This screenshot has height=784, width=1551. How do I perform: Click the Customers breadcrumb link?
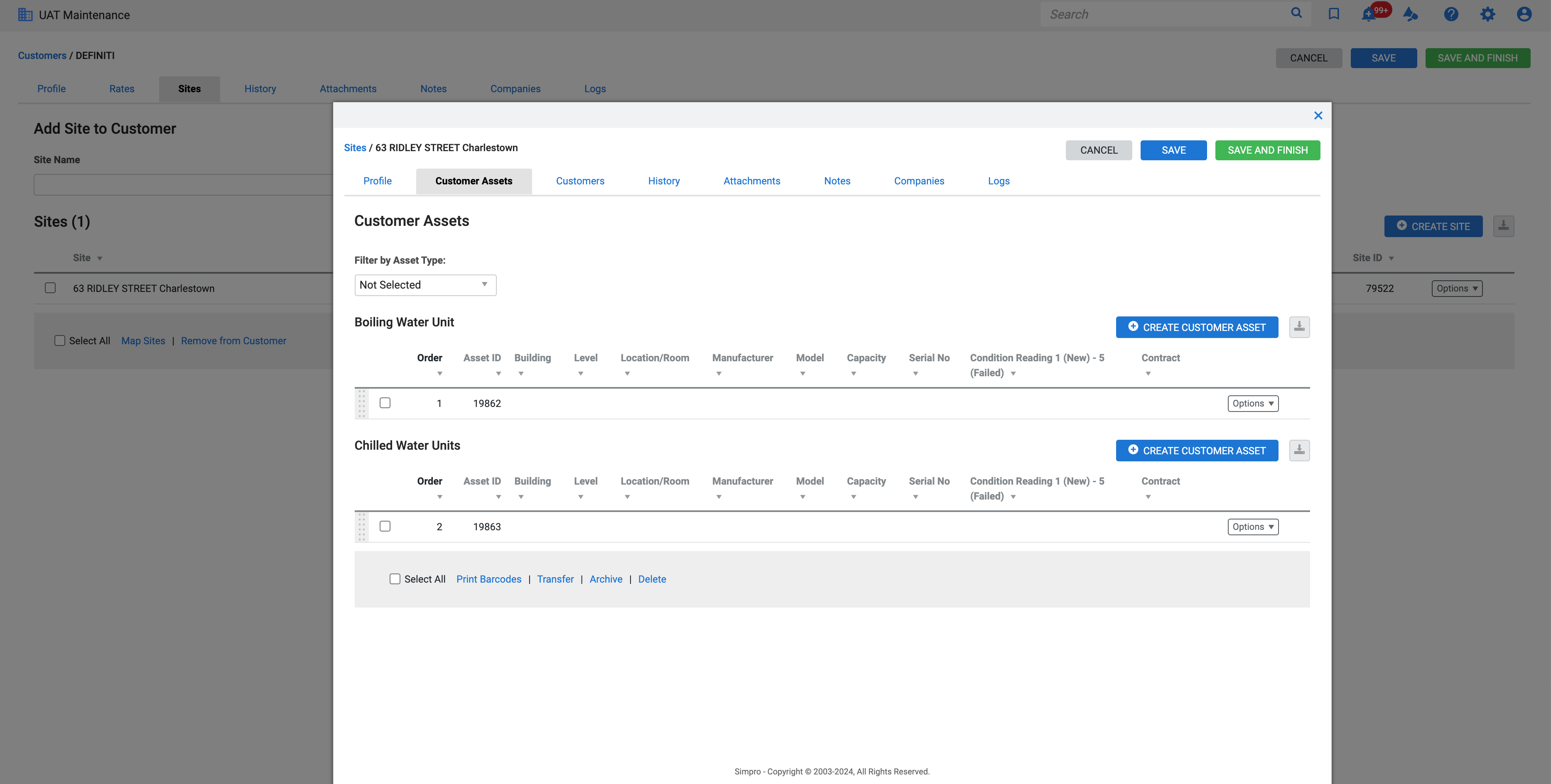(42, 55)
